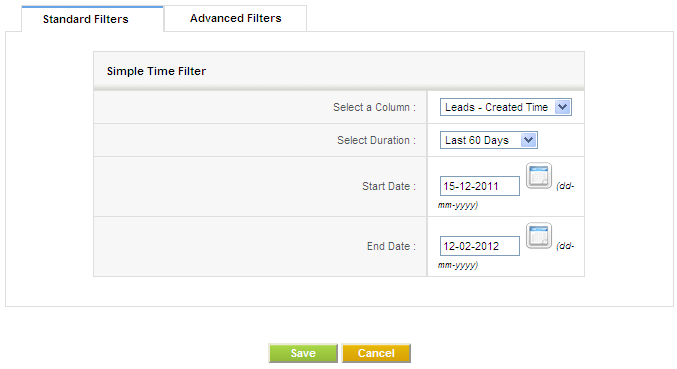Click the 'Select Duration :' label
The image size is (677, 369).
point(376,140)
